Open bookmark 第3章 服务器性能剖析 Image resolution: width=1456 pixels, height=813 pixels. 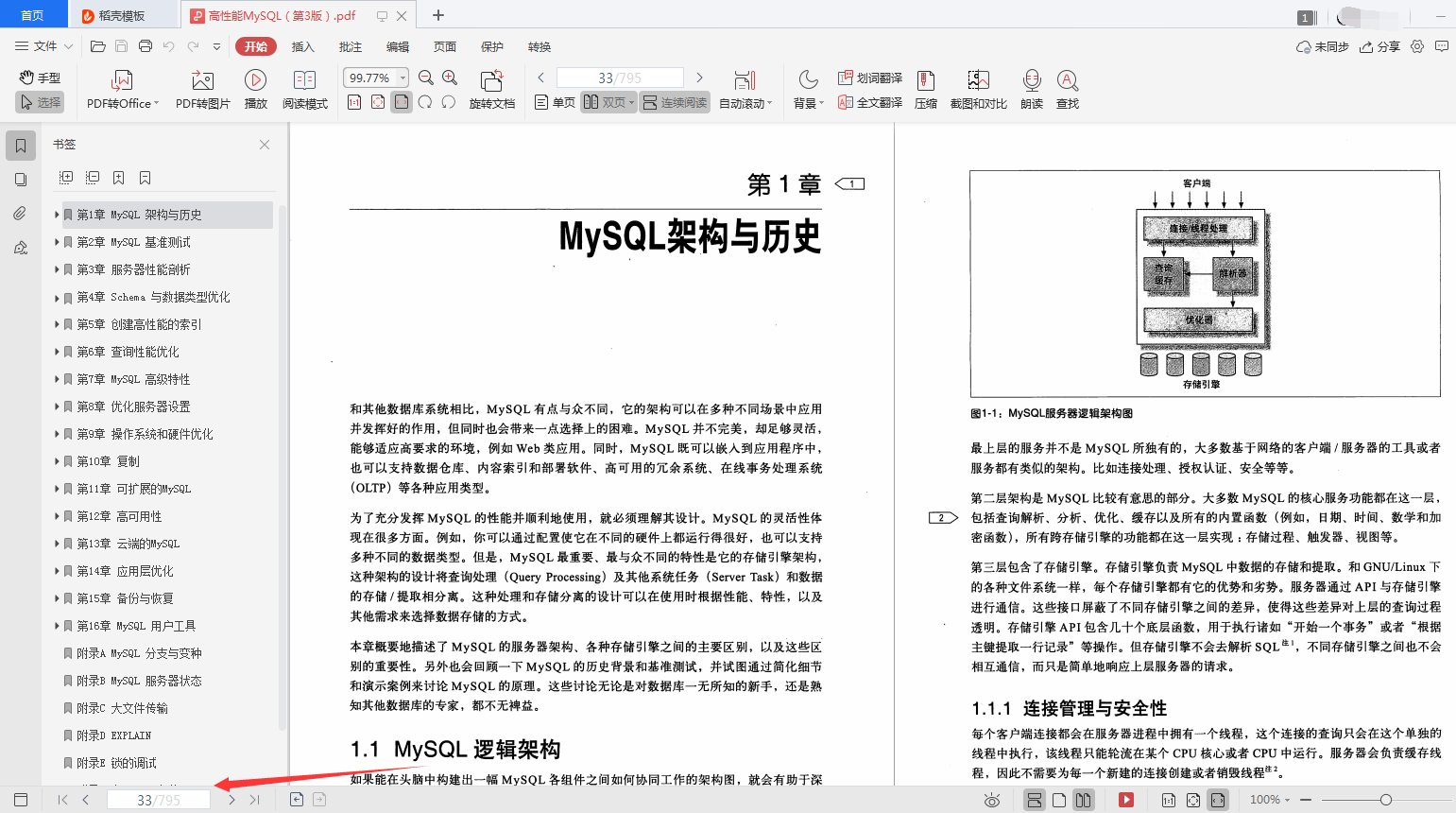point(133,269)
